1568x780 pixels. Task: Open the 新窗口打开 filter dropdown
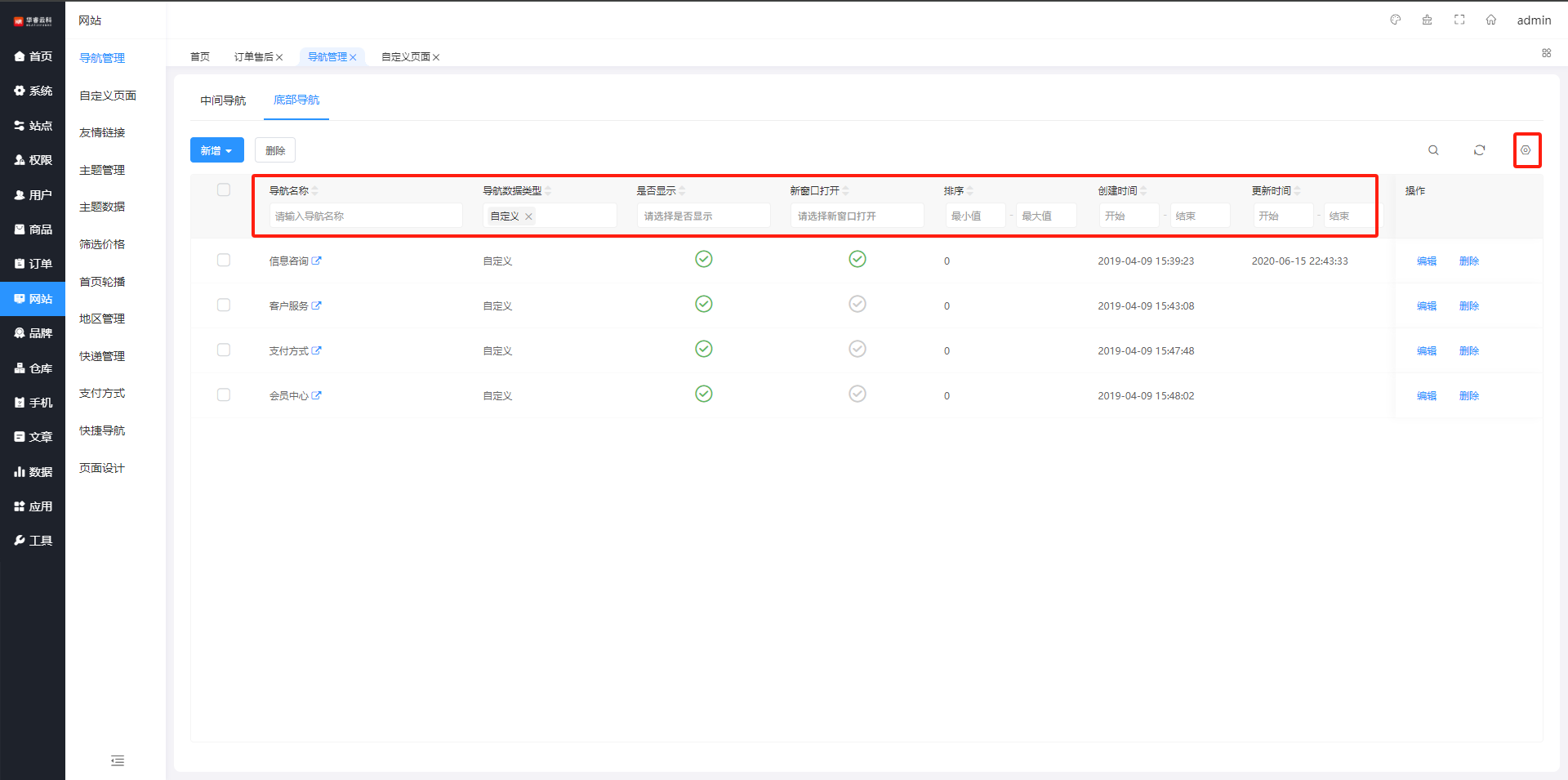tap(857, 216)
